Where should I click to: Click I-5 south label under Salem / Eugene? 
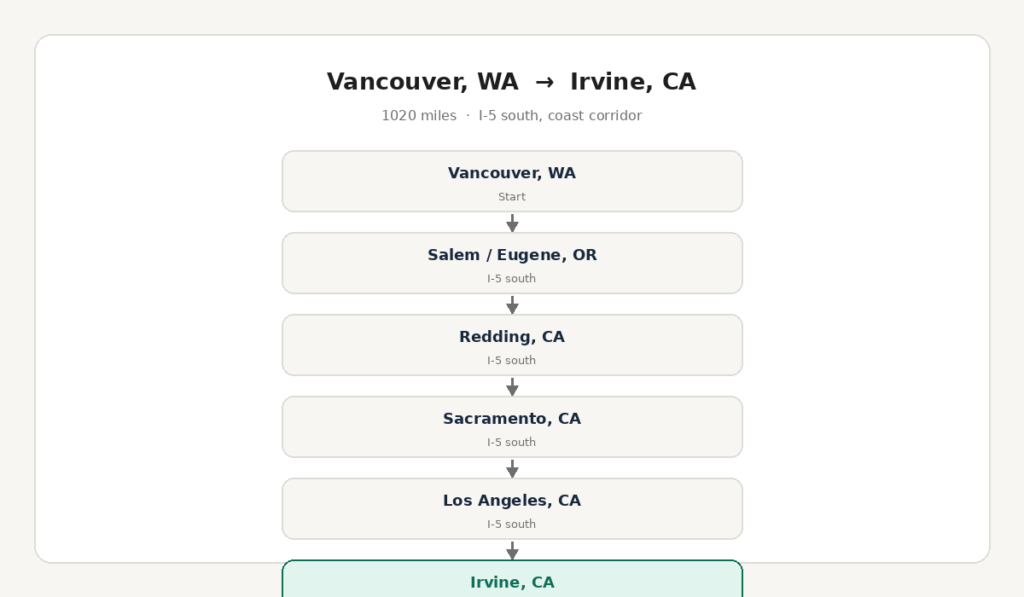click(x=511, y=278)
